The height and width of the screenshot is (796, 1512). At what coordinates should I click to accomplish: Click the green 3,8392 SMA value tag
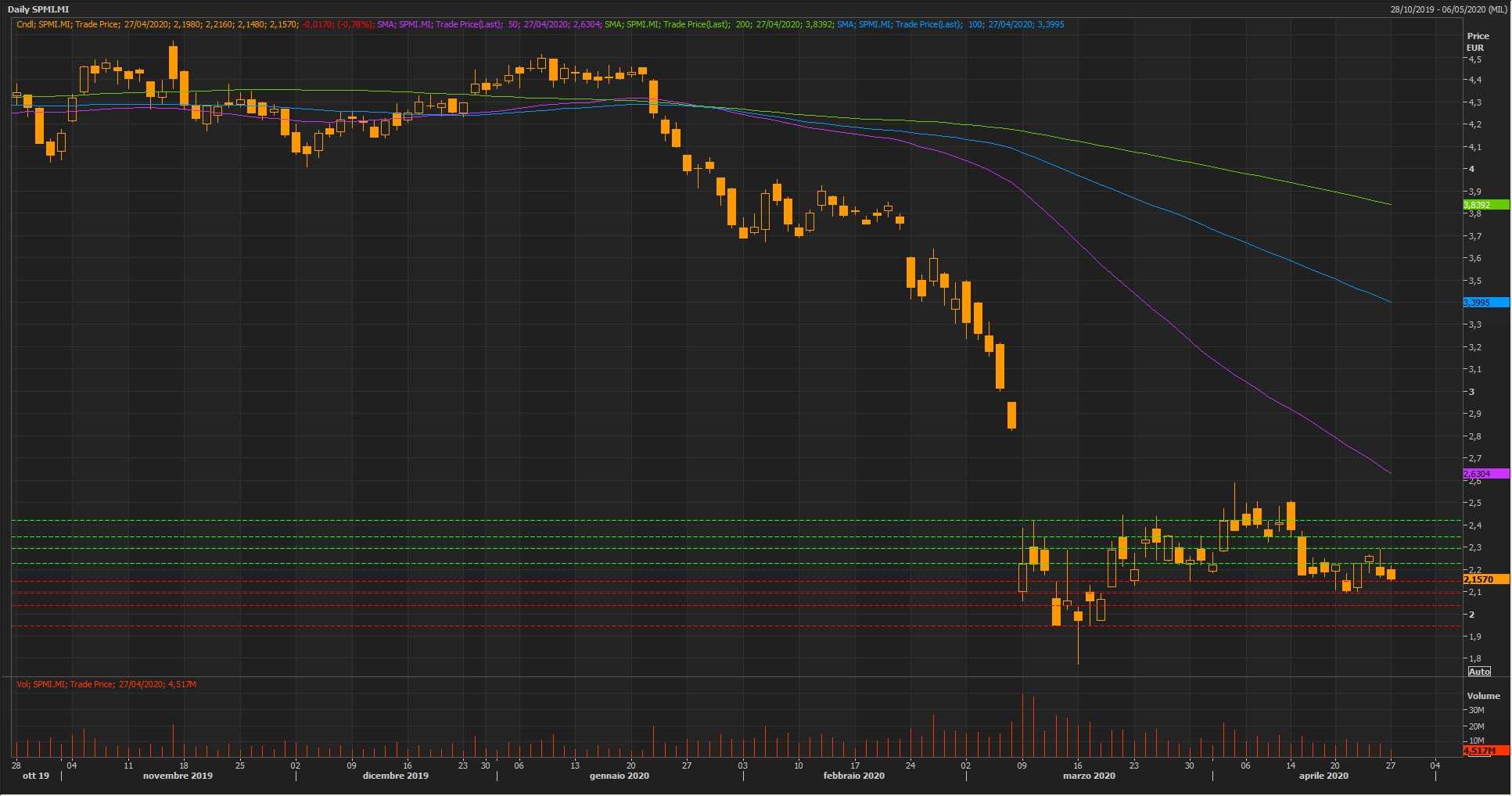click(x=1485, y=205)
